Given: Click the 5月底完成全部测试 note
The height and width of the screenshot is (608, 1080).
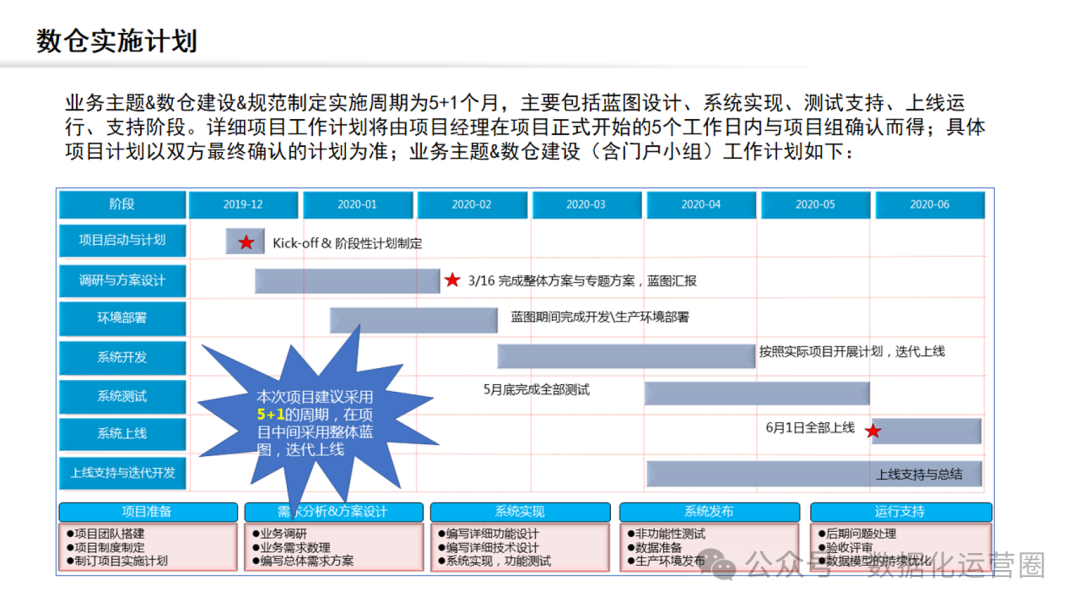Looking at the screenshot, I should [x=536, y=390].
